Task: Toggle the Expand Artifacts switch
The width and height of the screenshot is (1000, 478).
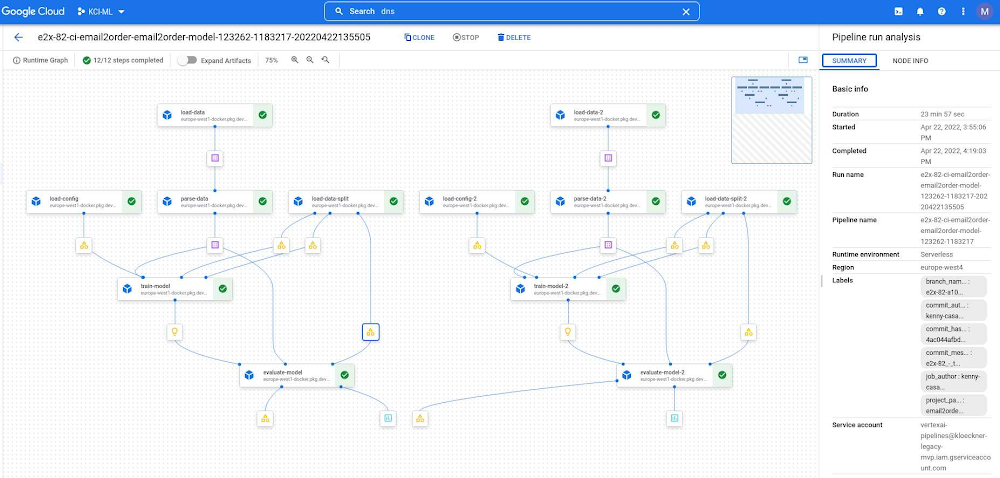Action: click(x=187, y=61)
